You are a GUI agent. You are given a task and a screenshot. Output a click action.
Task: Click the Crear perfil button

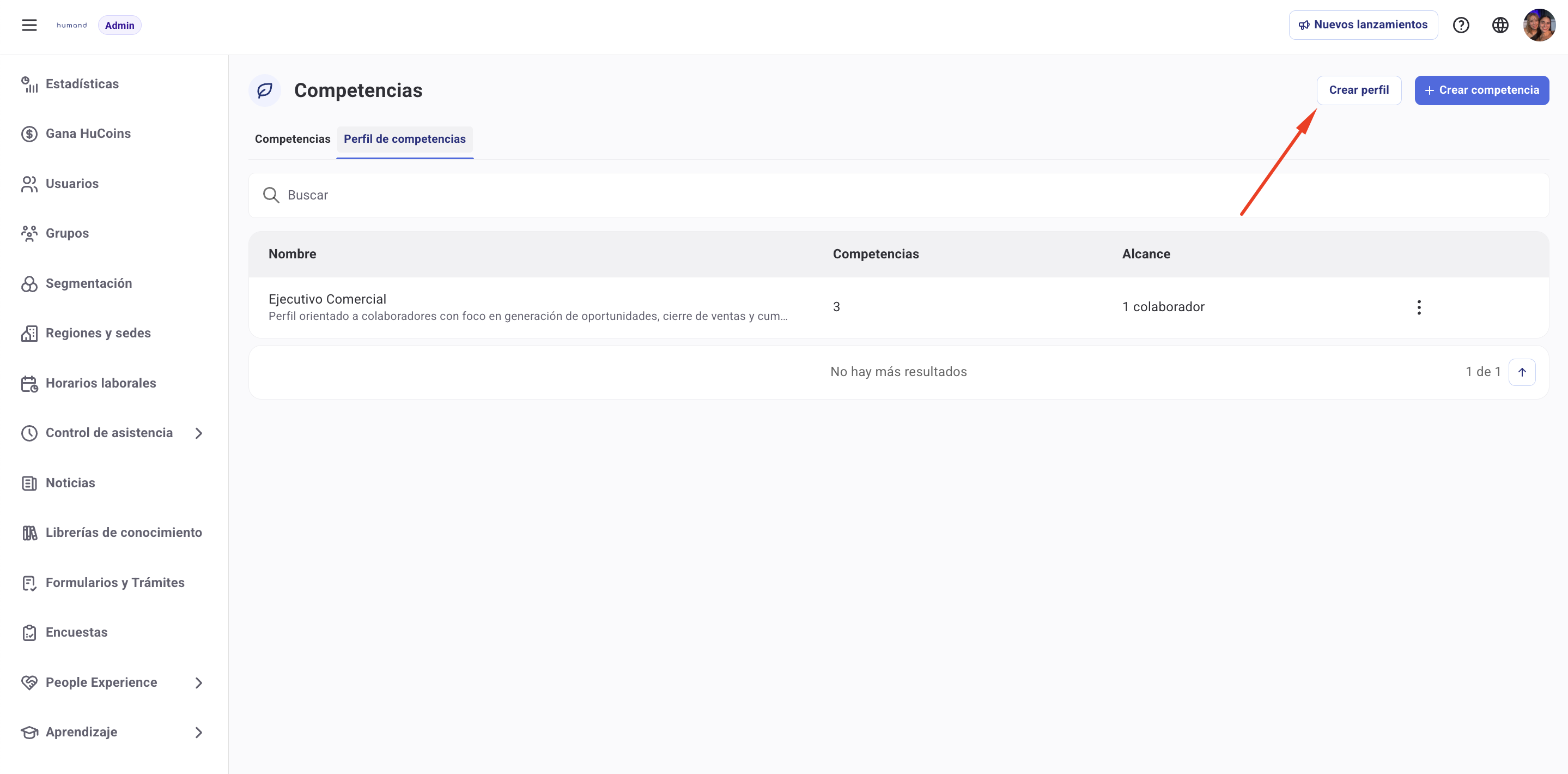(1359, 89)
